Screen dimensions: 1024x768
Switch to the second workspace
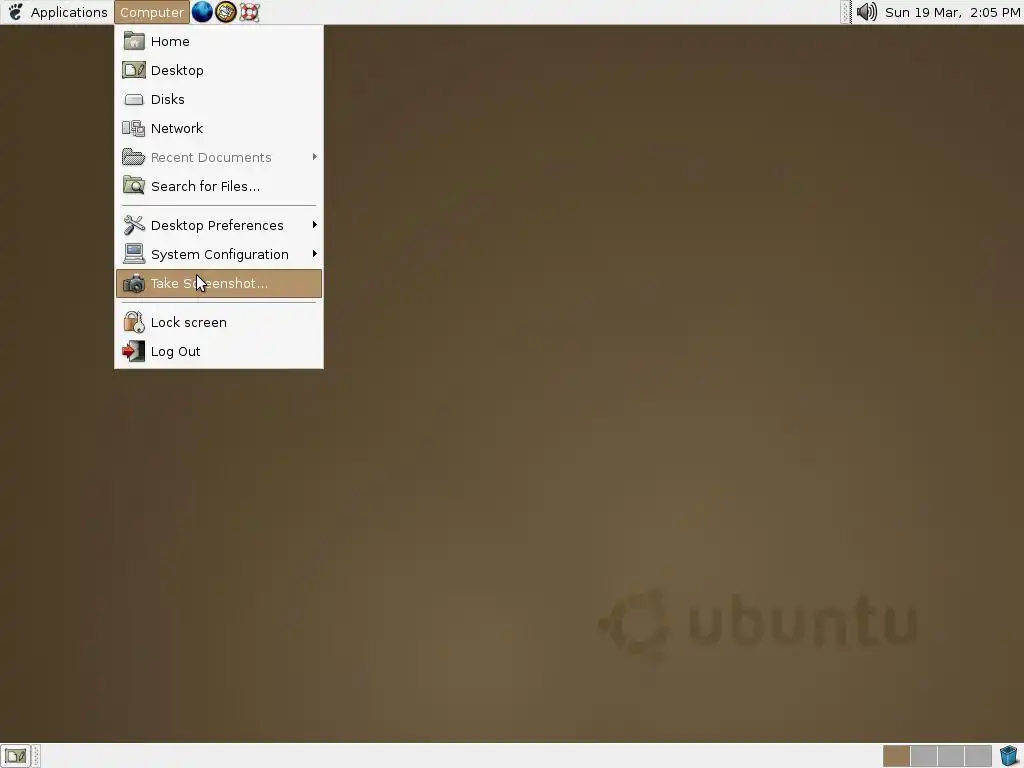pos(924,756)
